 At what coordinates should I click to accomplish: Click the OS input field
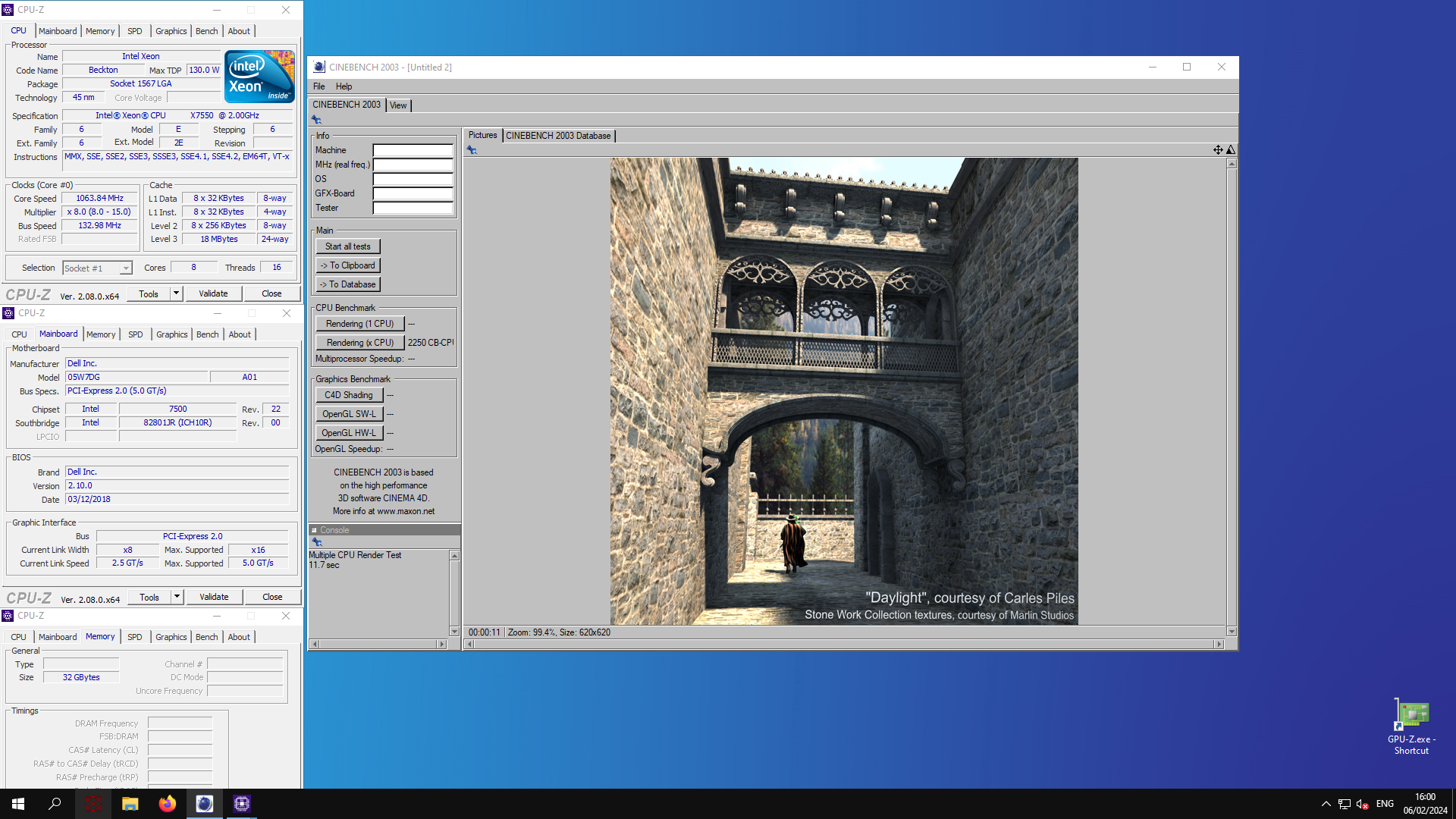[413, 179]
